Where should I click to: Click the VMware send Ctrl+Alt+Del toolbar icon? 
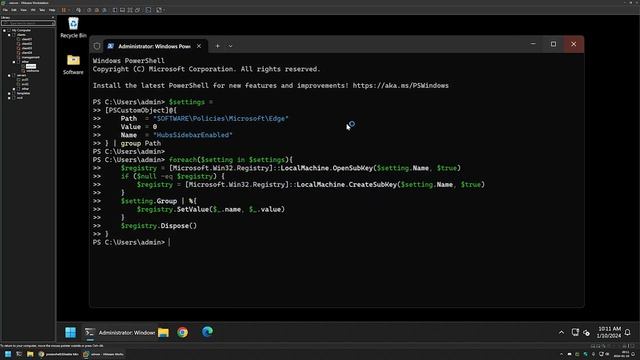click(x=78, y=10)
